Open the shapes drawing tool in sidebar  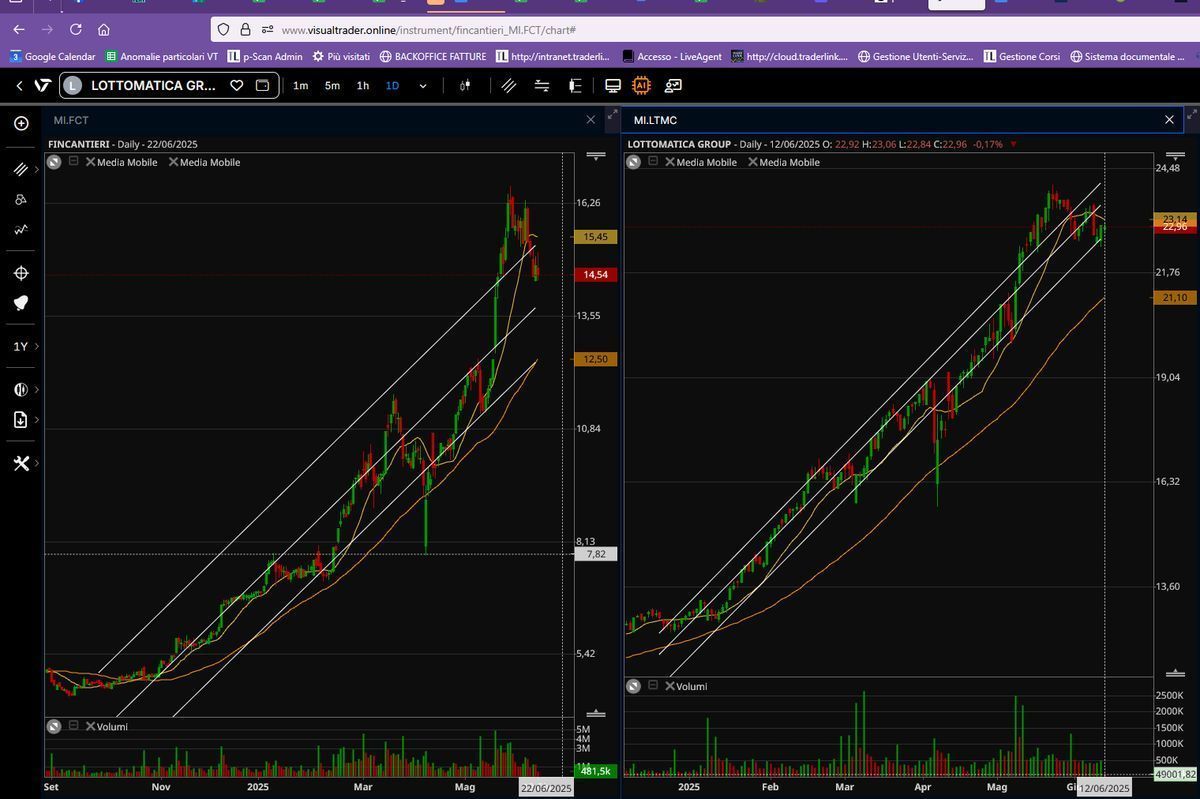(21, 200)
